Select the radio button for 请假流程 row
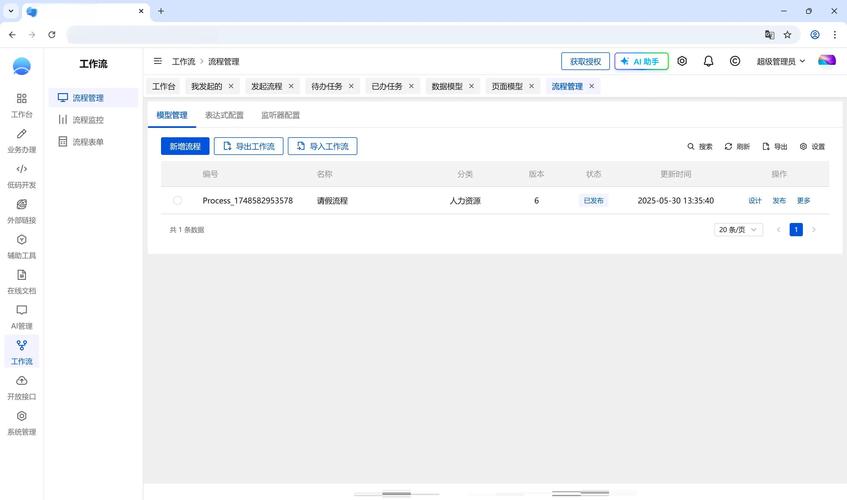Viewport: 847px width, 500px height. click(177, 200)
